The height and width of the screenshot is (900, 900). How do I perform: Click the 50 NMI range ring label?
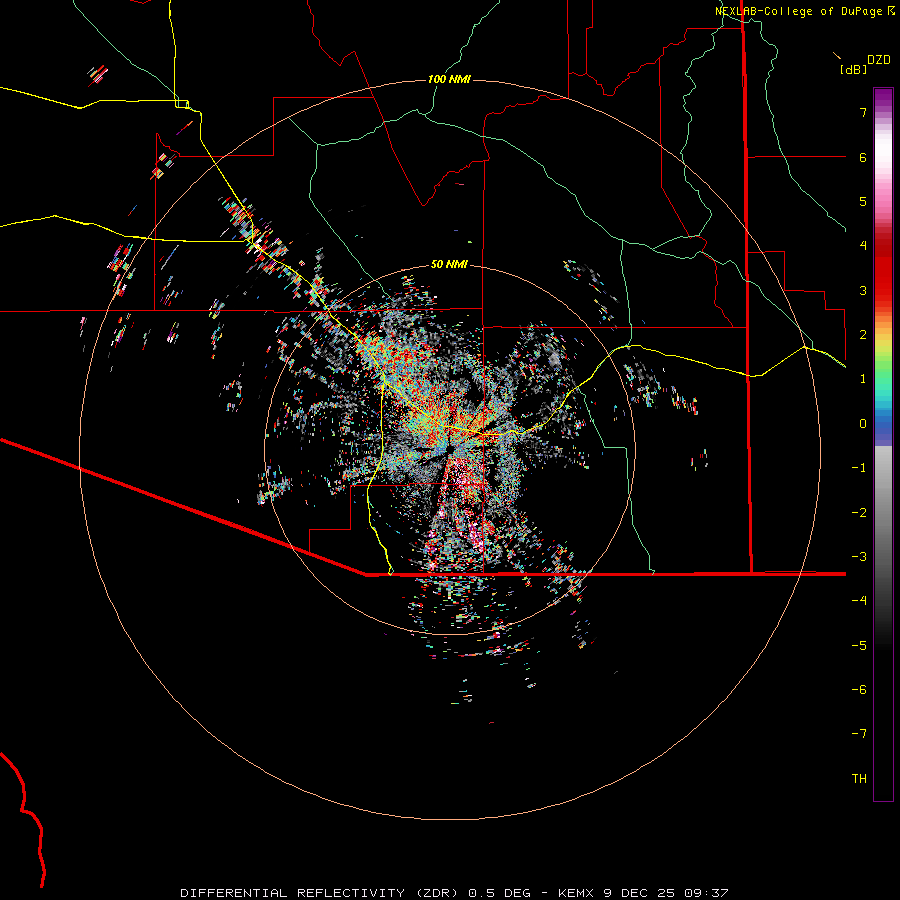(449, 264)
